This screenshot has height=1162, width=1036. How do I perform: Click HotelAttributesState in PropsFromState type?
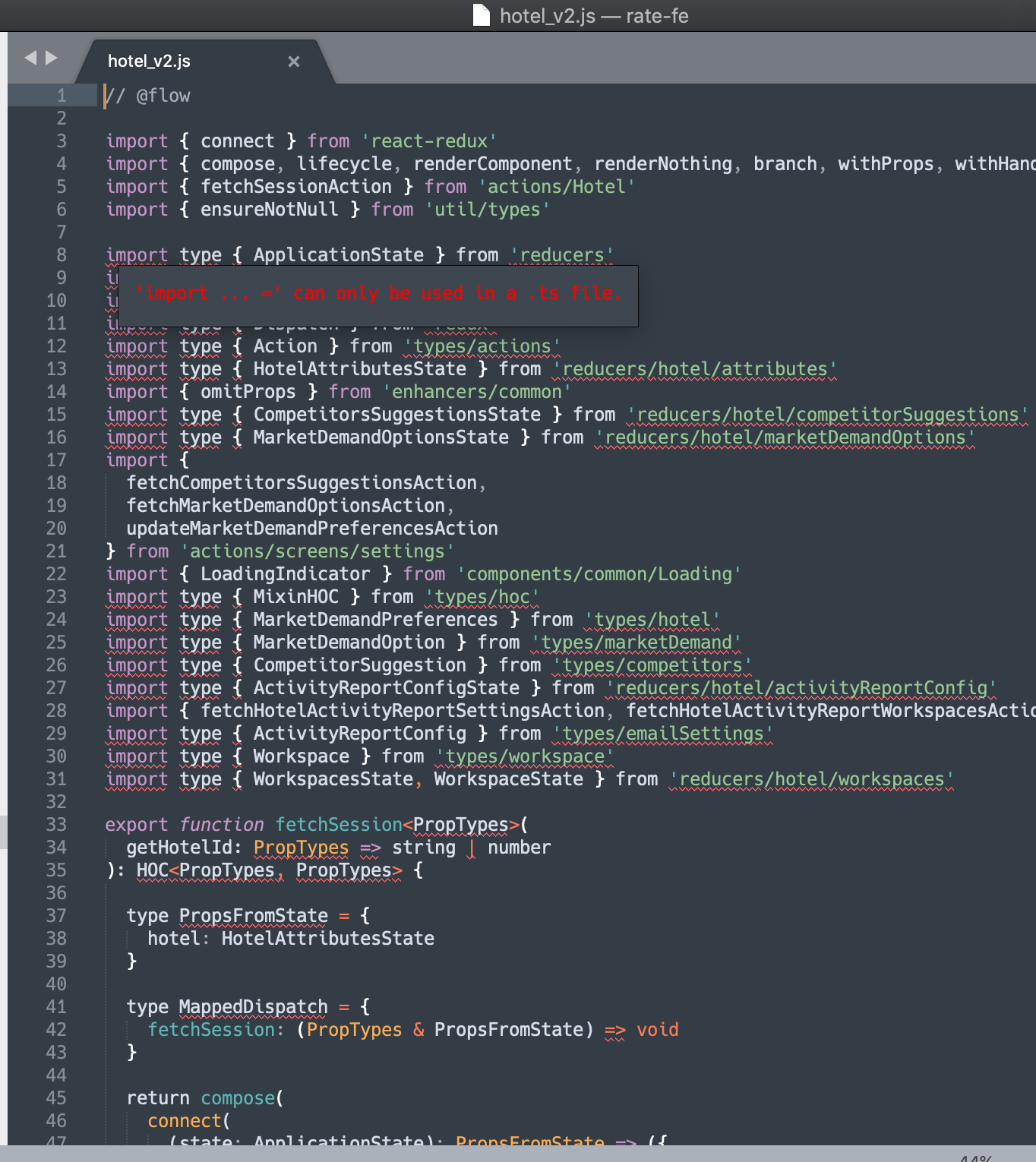(327, 939)
